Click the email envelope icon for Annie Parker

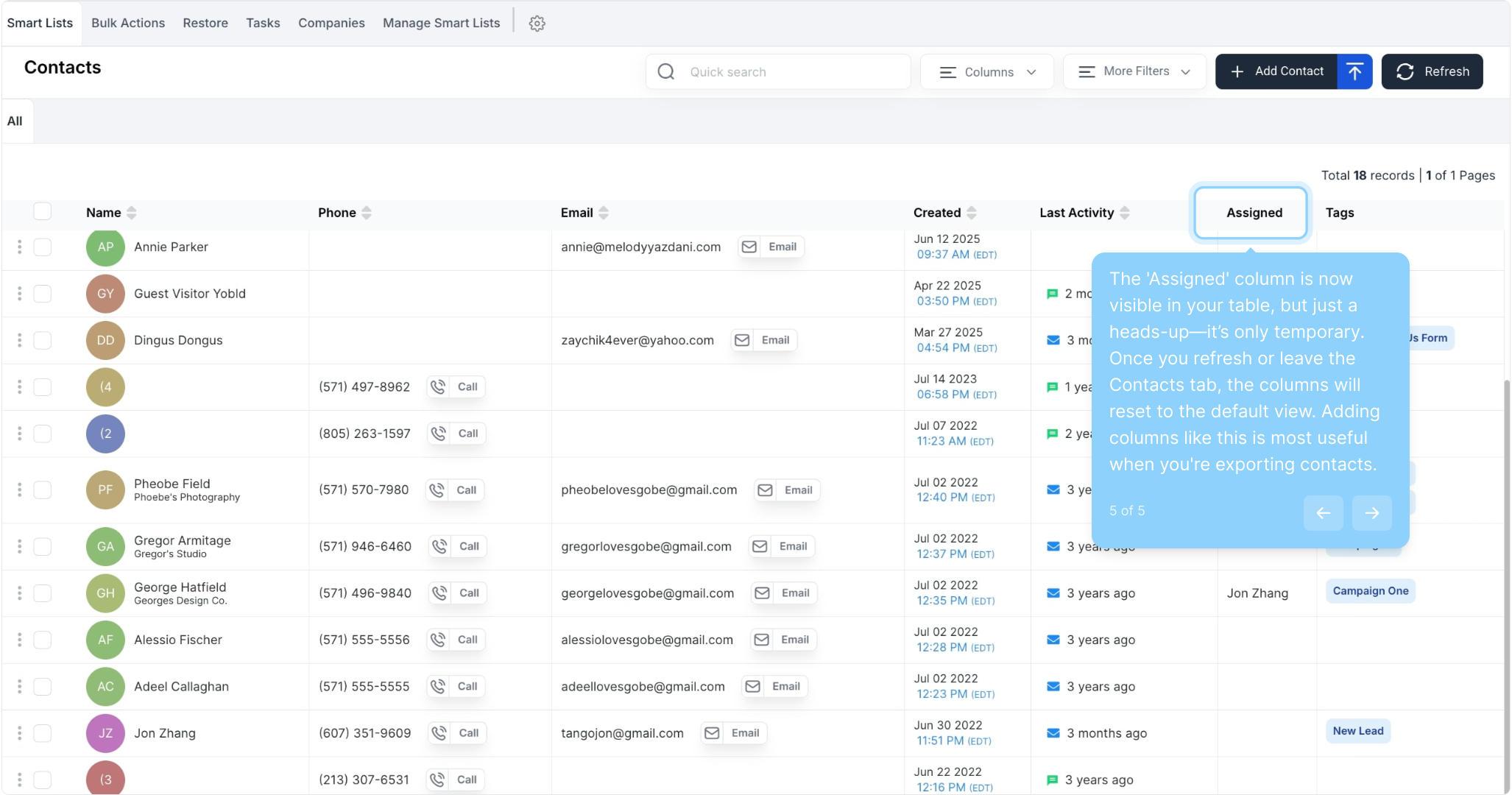coord(749,247)
